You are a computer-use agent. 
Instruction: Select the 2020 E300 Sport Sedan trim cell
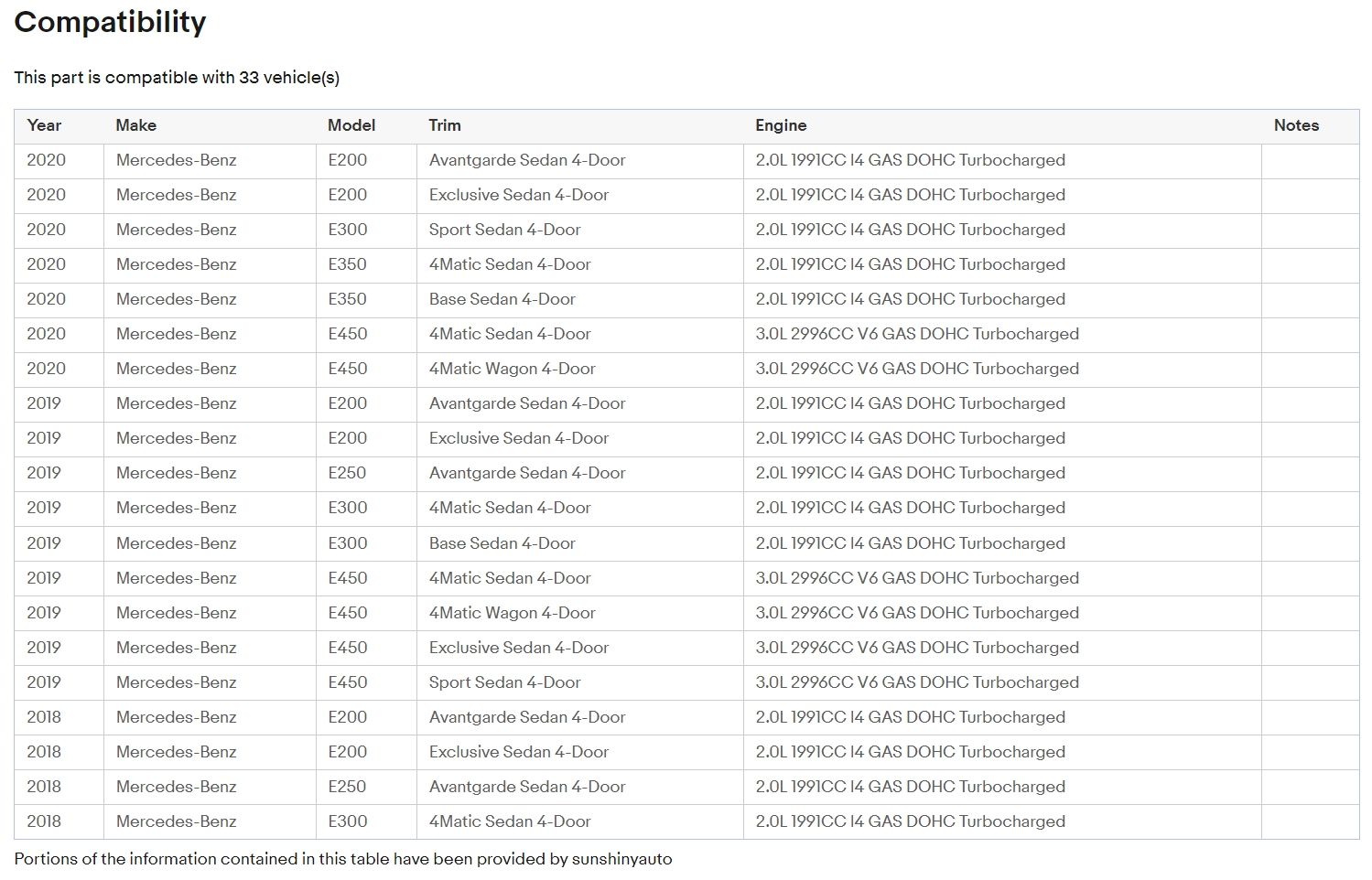(x=504, y=230)
